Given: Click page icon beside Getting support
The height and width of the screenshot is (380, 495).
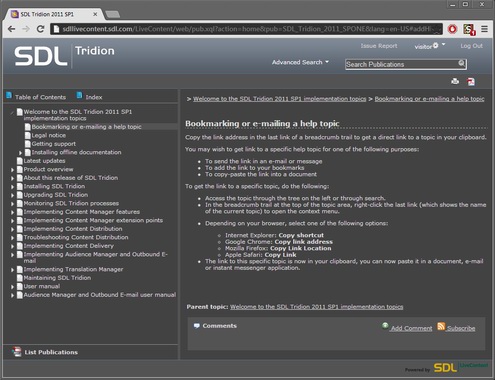Looking at the screenshot, I should (28, 144).
